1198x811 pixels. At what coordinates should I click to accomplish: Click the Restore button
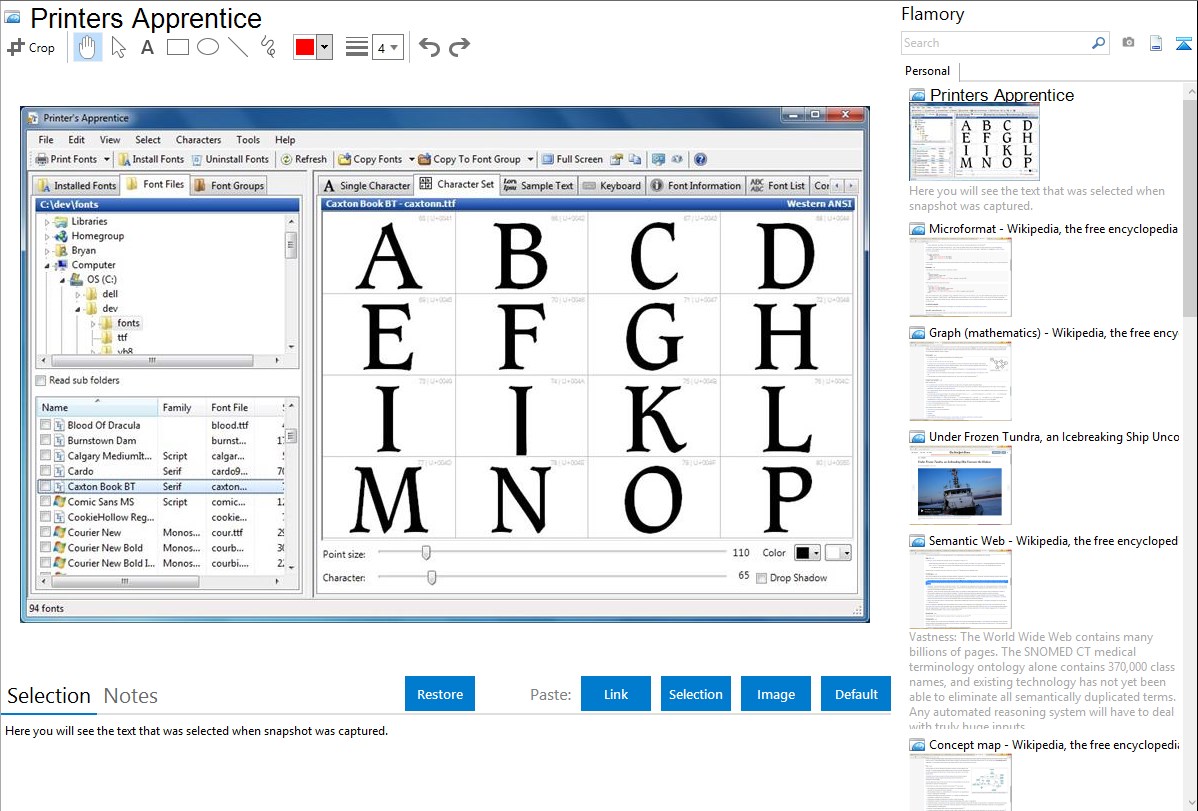pos(440,694)
